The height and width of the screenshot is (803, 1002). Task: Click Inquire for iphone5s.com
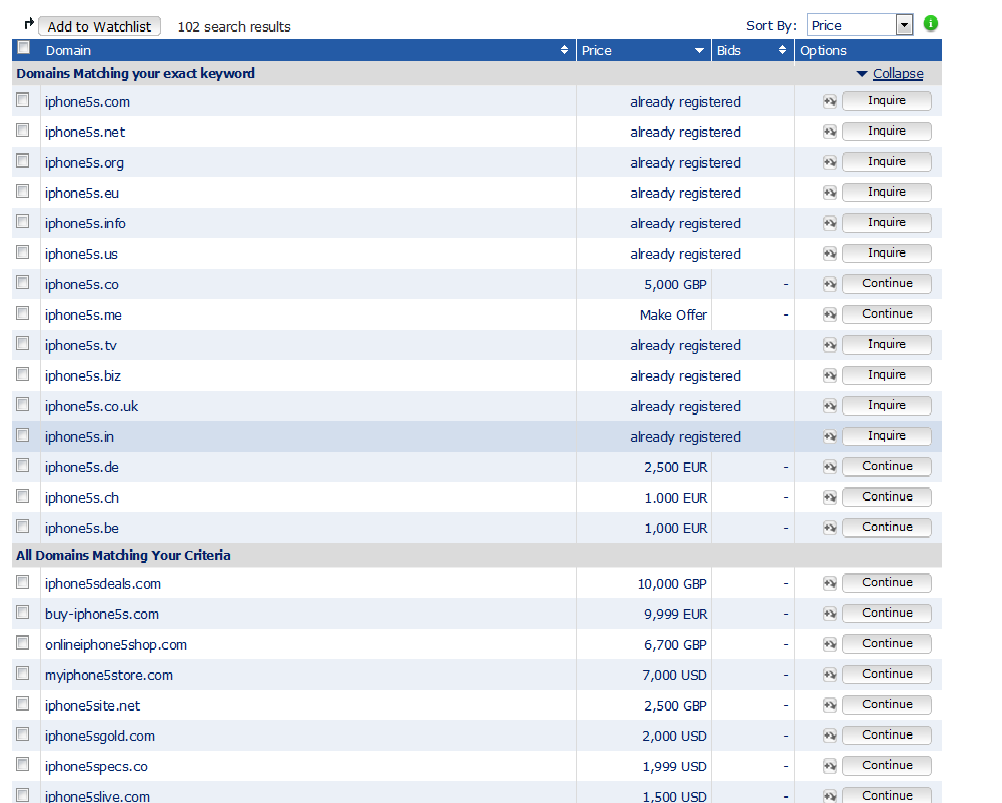886,101
